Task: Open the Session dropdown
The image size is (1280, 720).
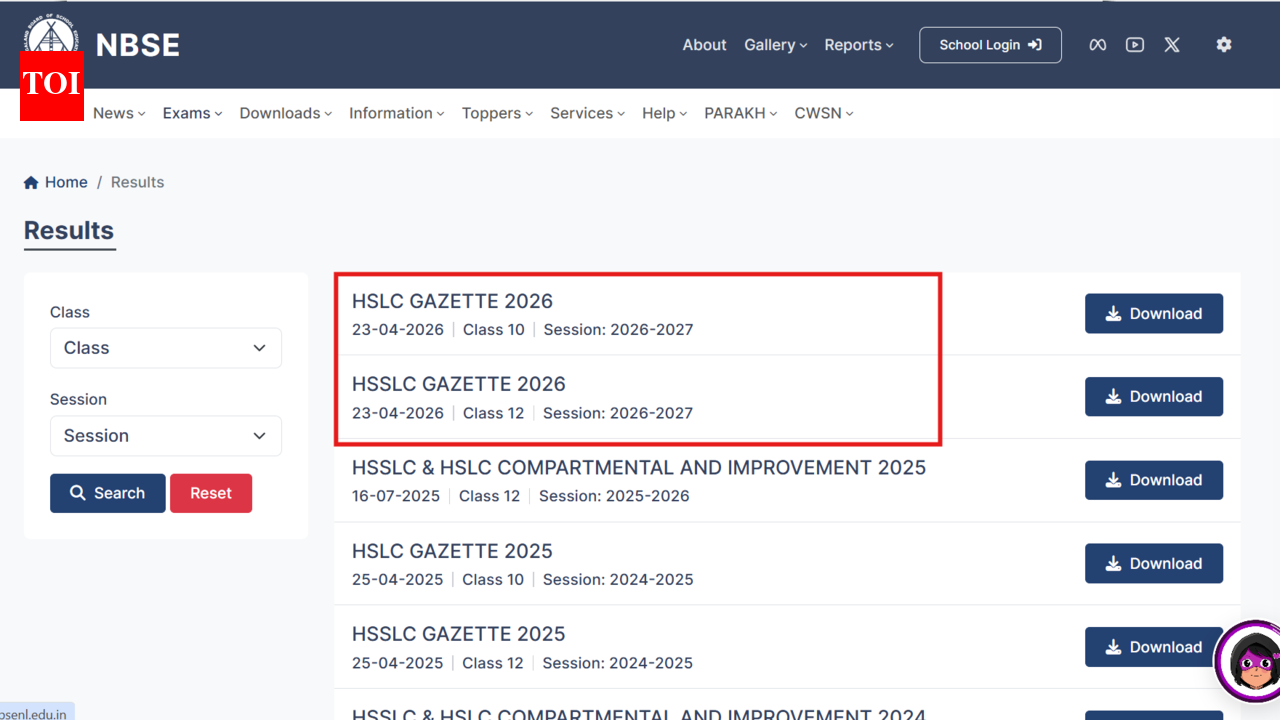Action: coord(165,435)
